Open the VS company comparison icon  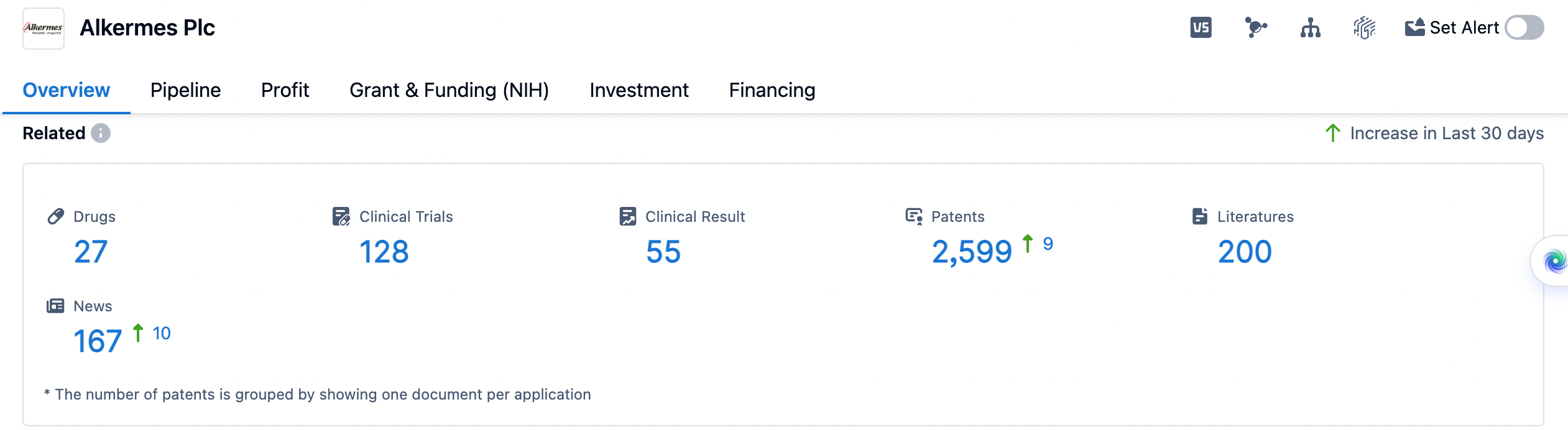1201,28
